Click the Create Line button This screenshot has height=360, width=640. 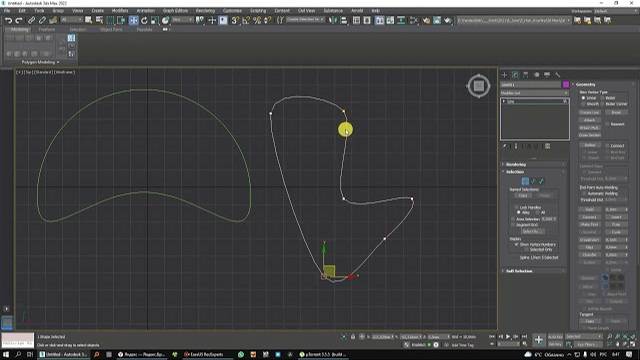coord(589,113)
